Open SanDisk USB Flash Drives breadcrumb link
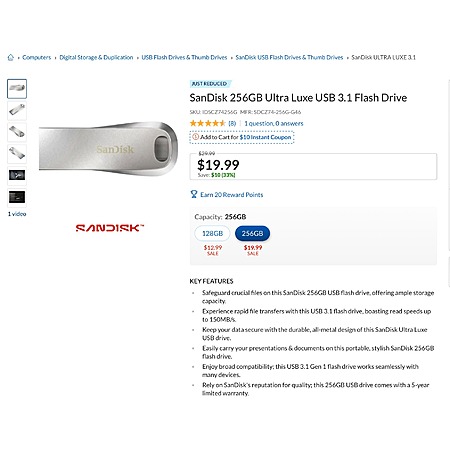450x450 pixels. 289,57
